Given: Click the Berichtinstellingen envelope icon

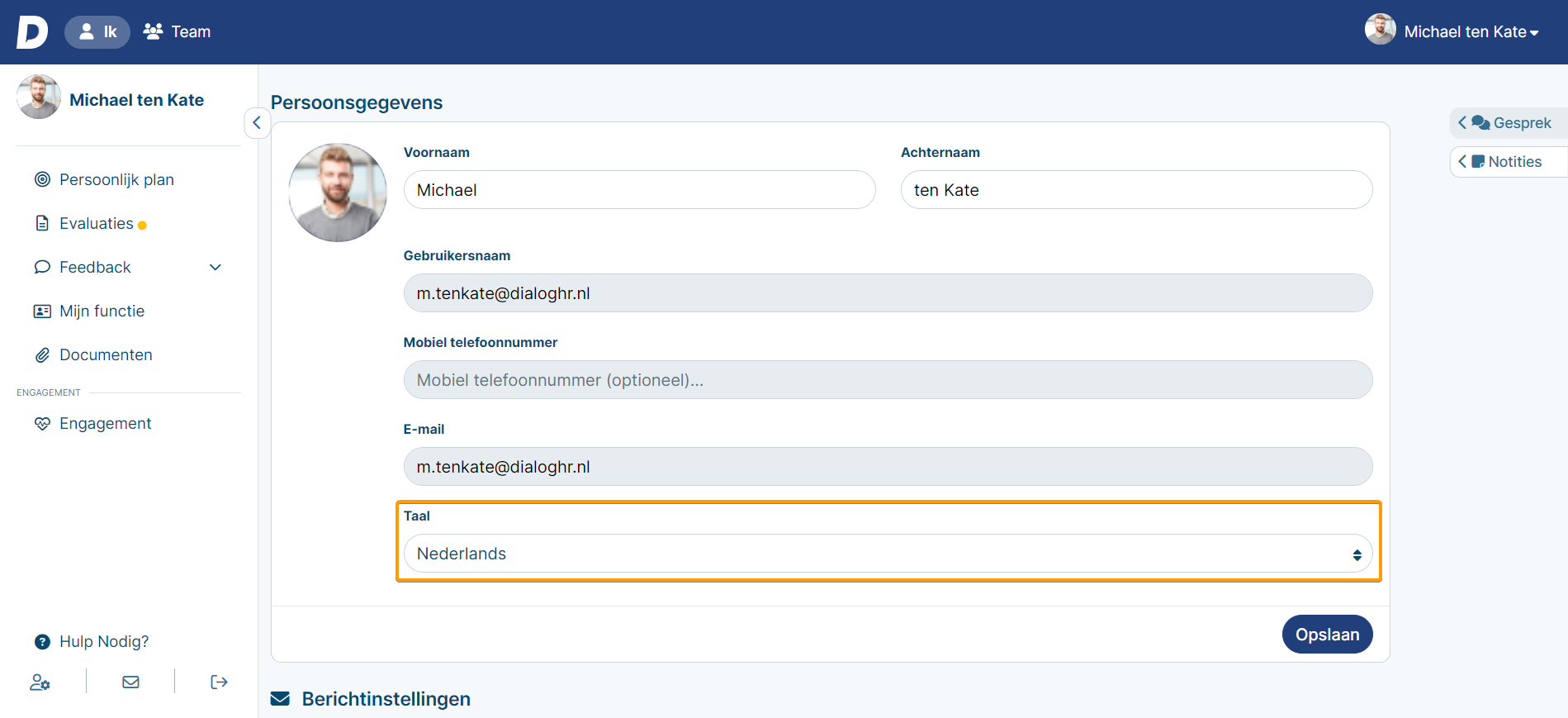Looking at the screenshot, I should click(x=281, y=699).
